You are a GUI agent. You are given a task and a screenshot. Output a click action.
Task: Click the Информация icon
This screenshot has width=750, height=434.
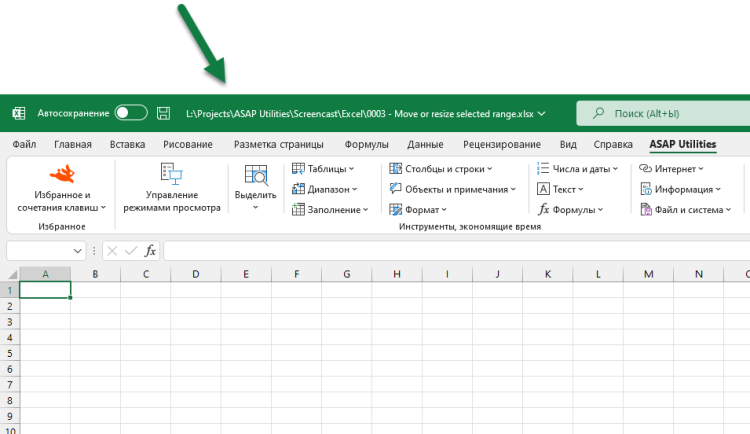(x=646, y=189)
